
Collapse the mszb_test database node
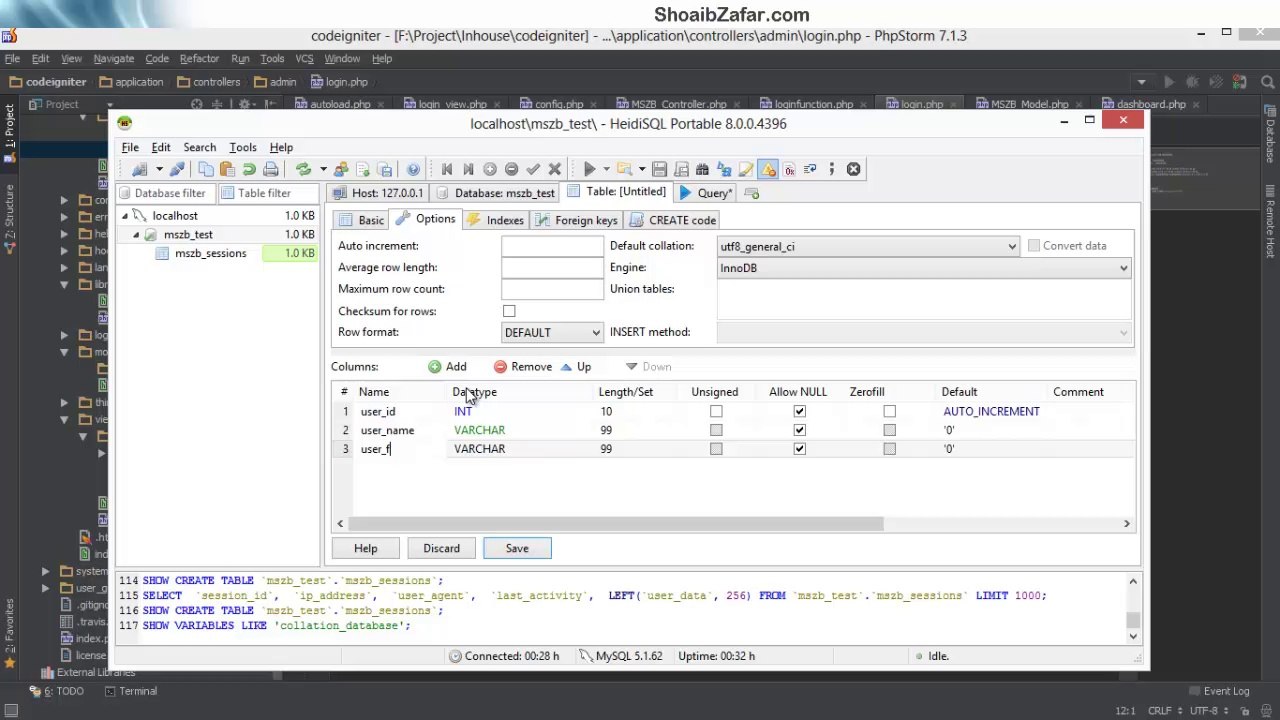(x=136, y=235)
